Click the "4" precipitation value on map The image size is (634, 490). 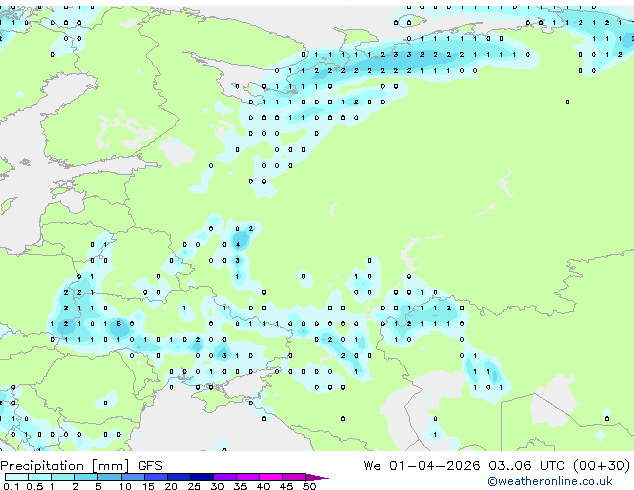pos(238,245)
